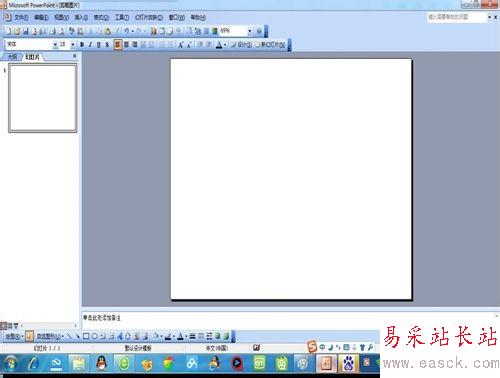Screen dimensions: 500x378
Task: Toggle text Shadow formatting
Action: pos(107,44)
